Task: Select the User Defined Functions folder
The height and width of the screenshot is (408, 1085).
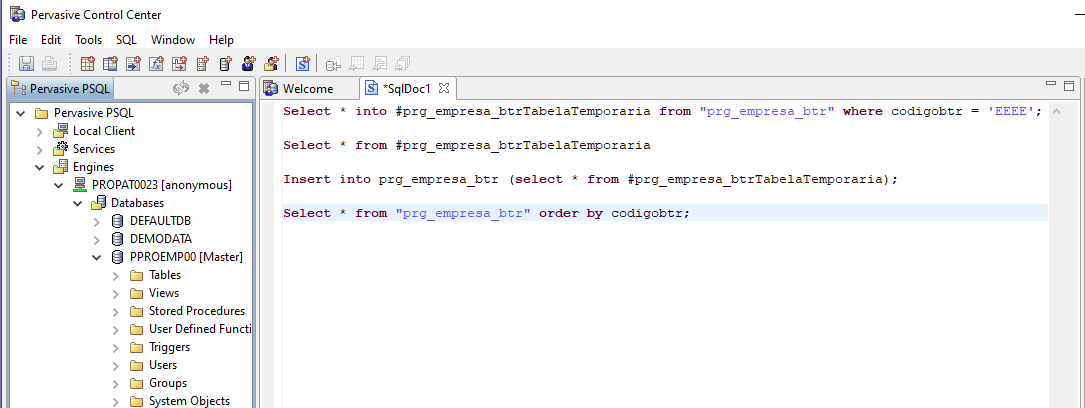Action: click(200, 328)
